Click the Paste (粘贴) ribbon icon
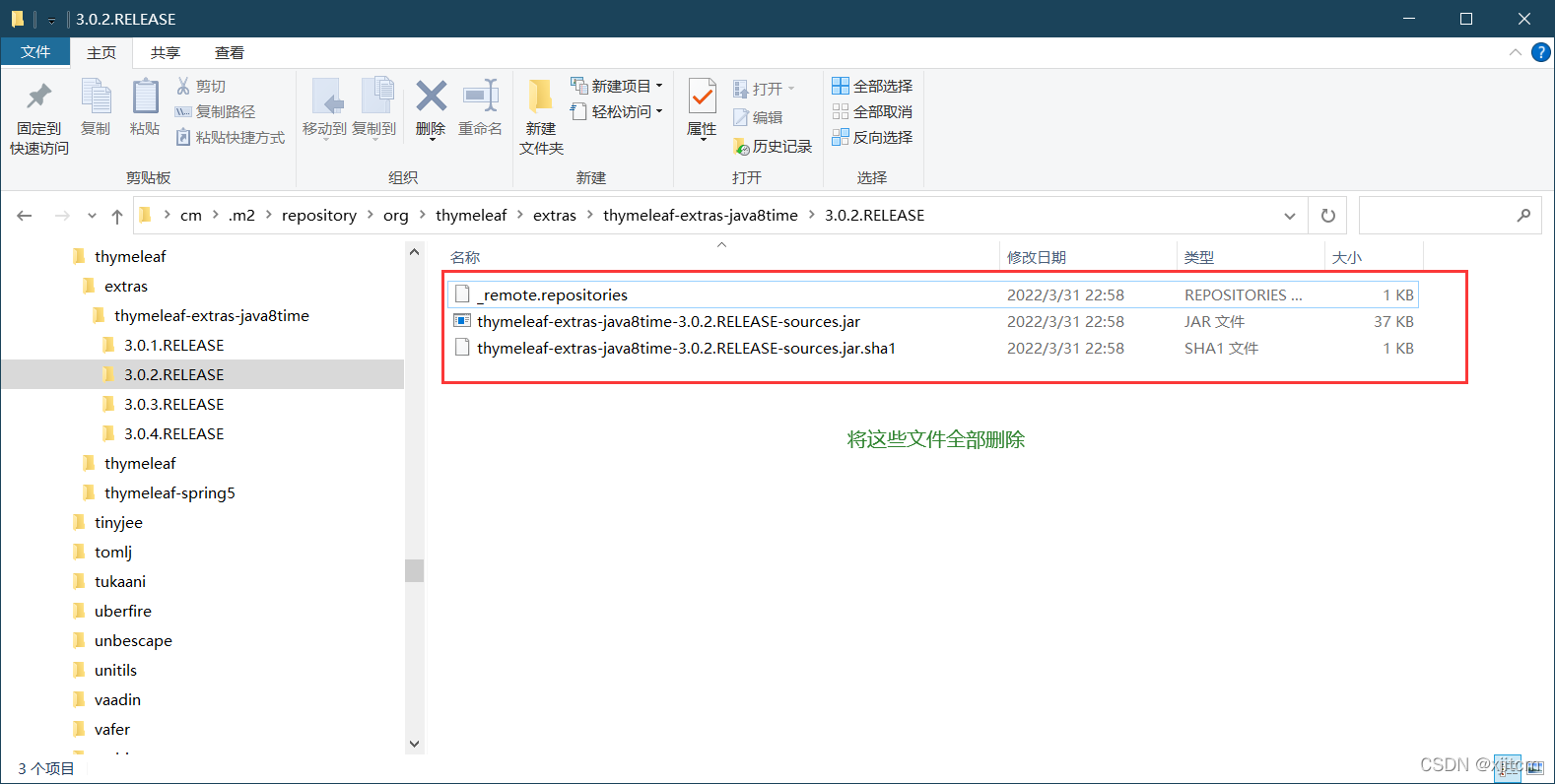This screenshot has height=784, width=1555. [145, 108]
